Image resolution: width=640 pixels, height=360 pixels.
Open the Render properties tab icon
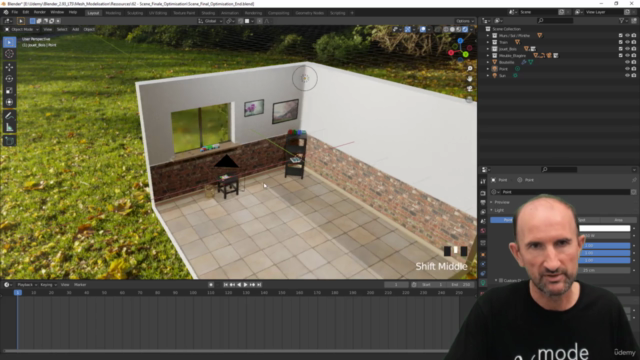[x=483, y=193]
